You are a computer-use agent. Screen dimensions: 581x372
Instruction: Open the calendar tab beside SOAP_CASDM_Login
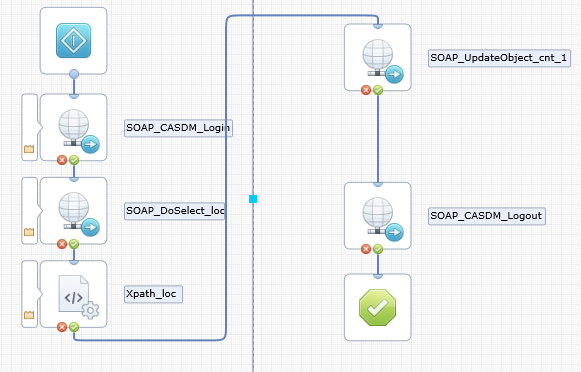tap(29, 149)
